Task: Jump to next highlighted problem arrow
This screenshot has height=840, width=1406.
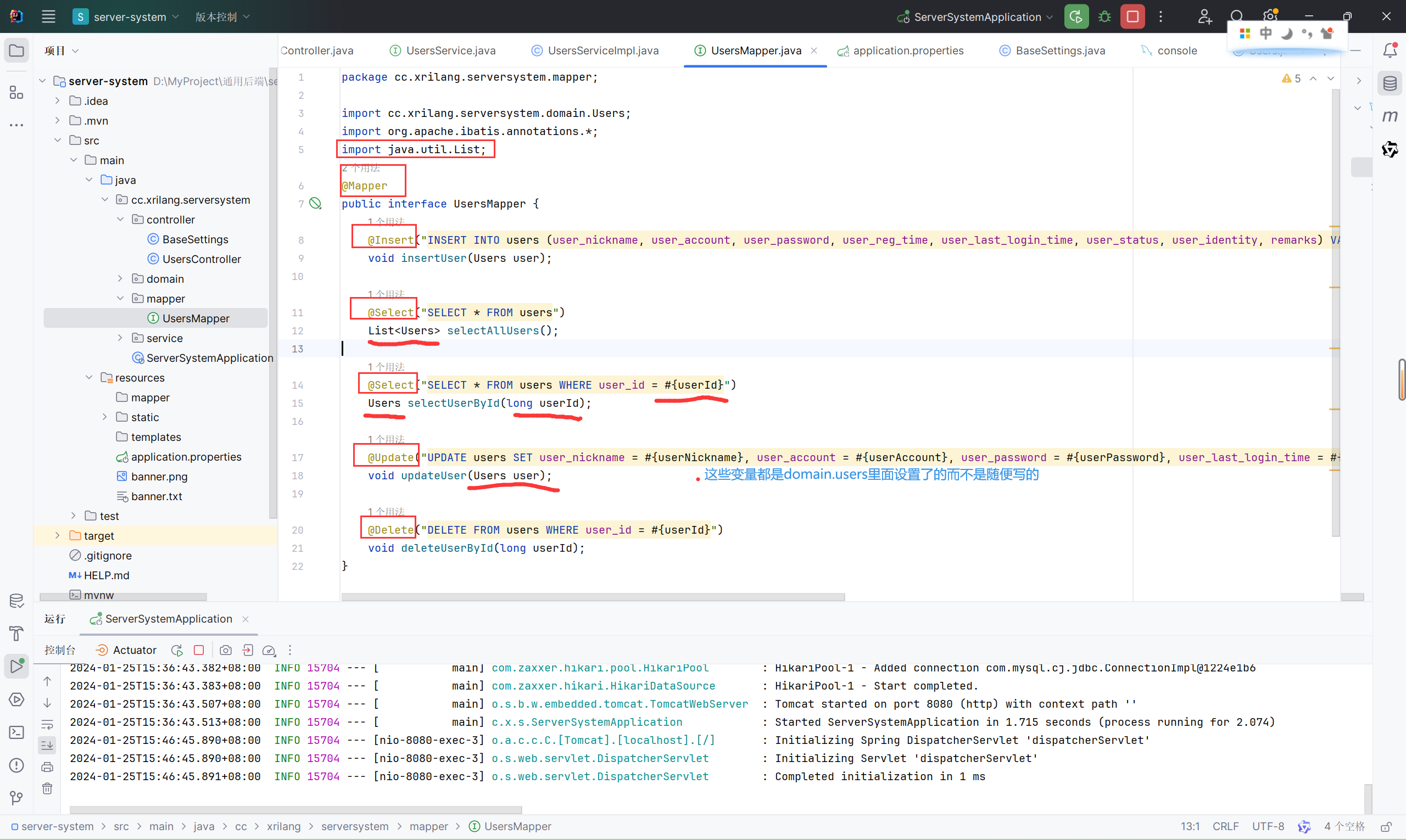Action: [1331, 78]
